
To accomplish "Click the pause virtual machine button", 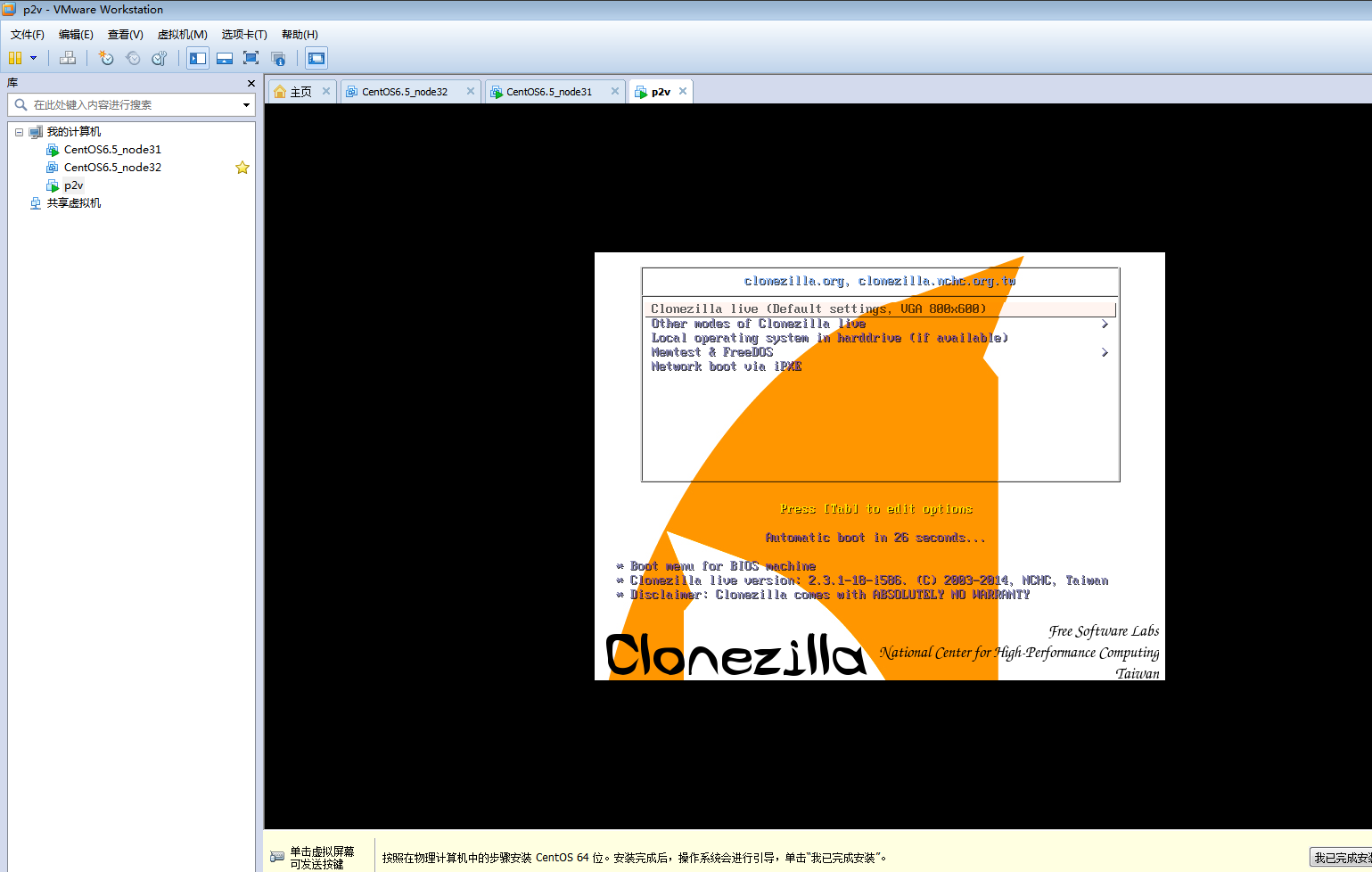I will 15,58.
